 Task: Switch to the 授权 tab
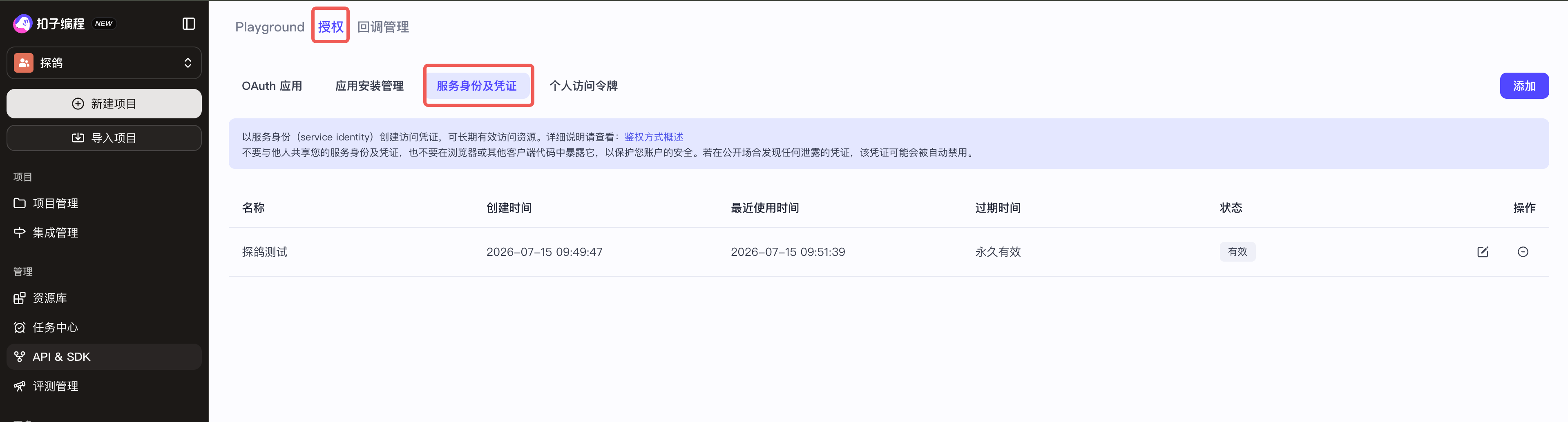pos(331,27)
